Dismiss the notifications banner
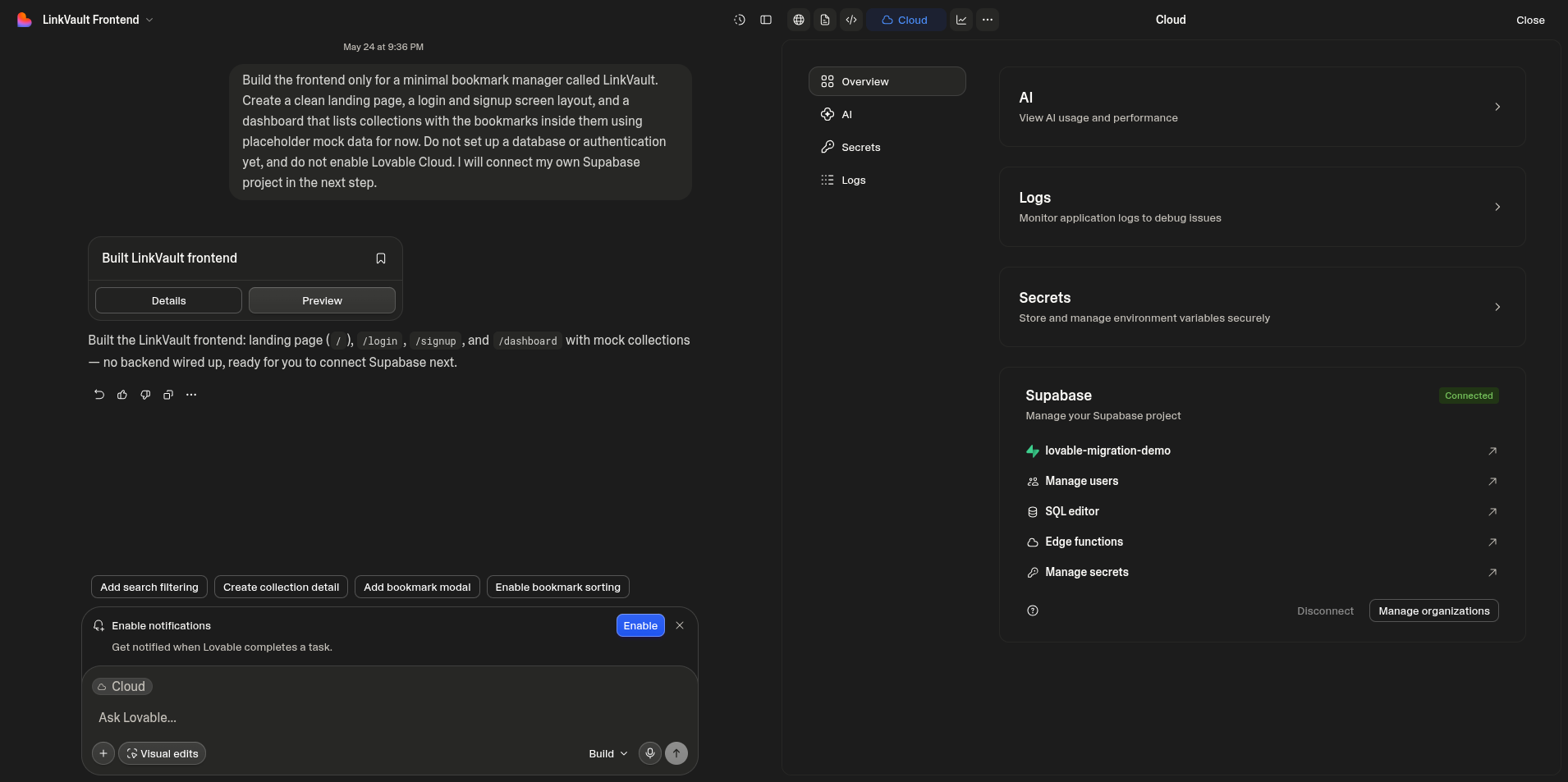1568x782 pixels. pyautogui.click(x=680, y=625)
